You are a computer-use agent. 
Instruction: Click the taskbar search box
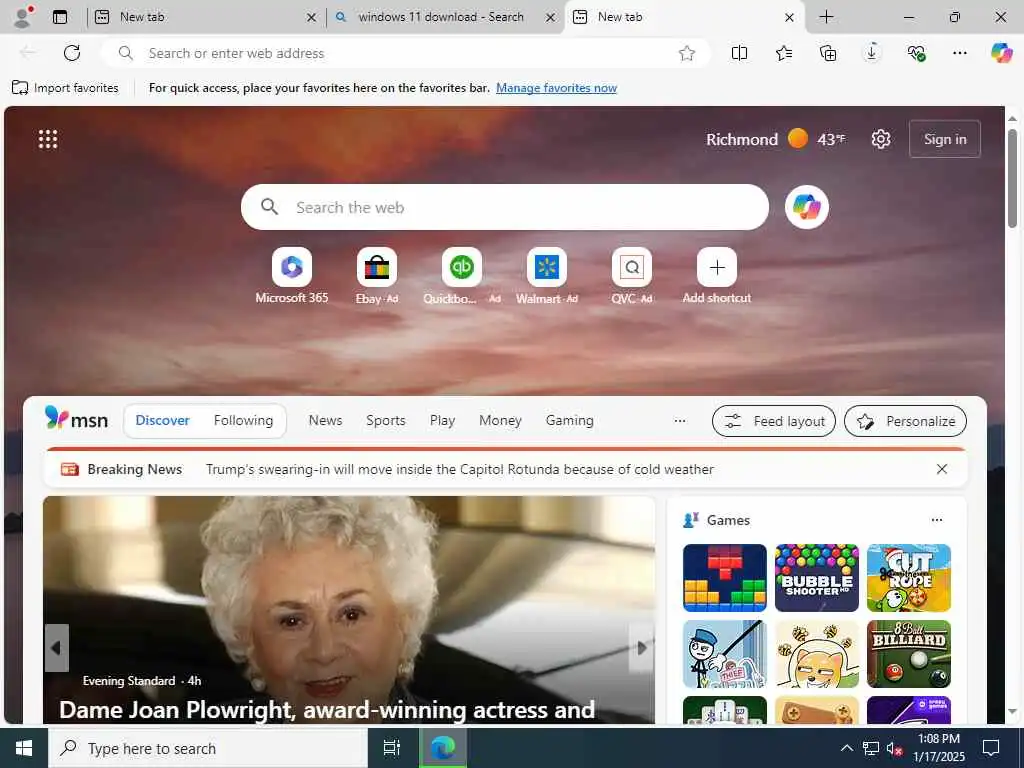coord(208,748)
